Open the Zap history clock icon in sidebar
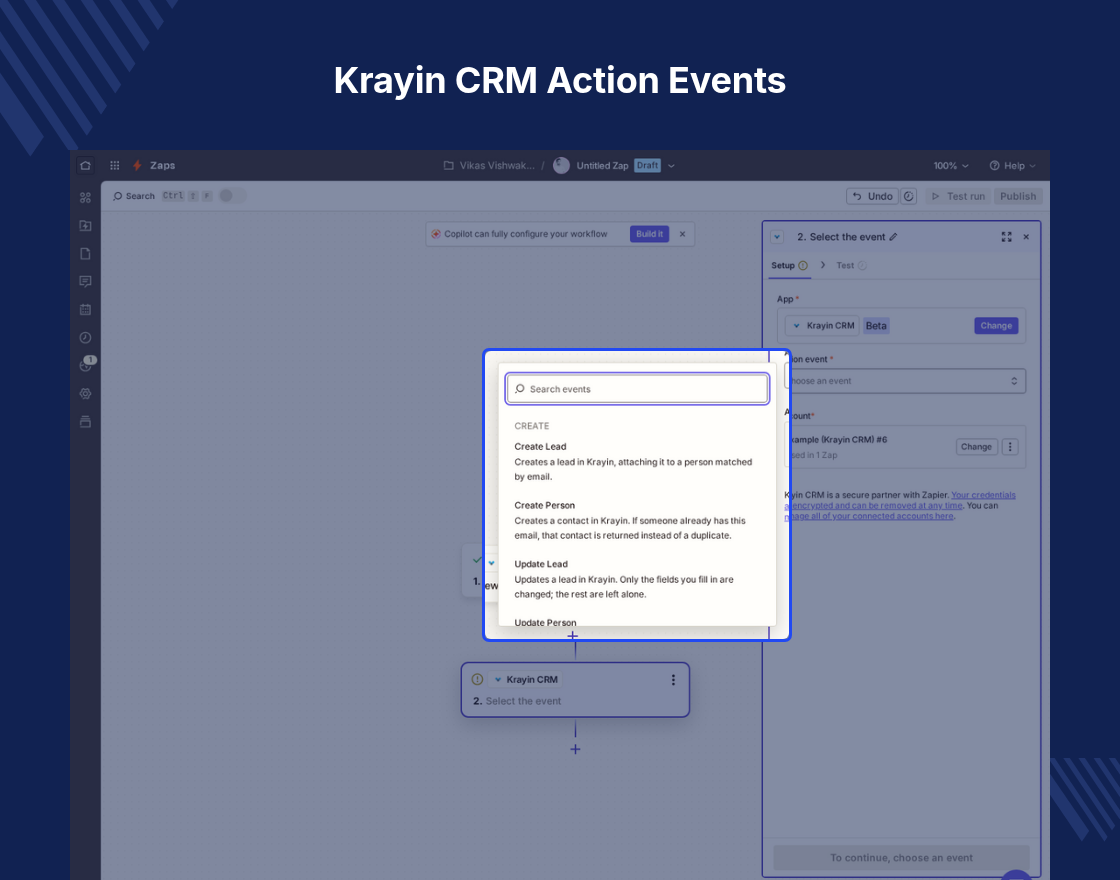The height and width of the screenshot is (880, 1120). pos(85,338)
